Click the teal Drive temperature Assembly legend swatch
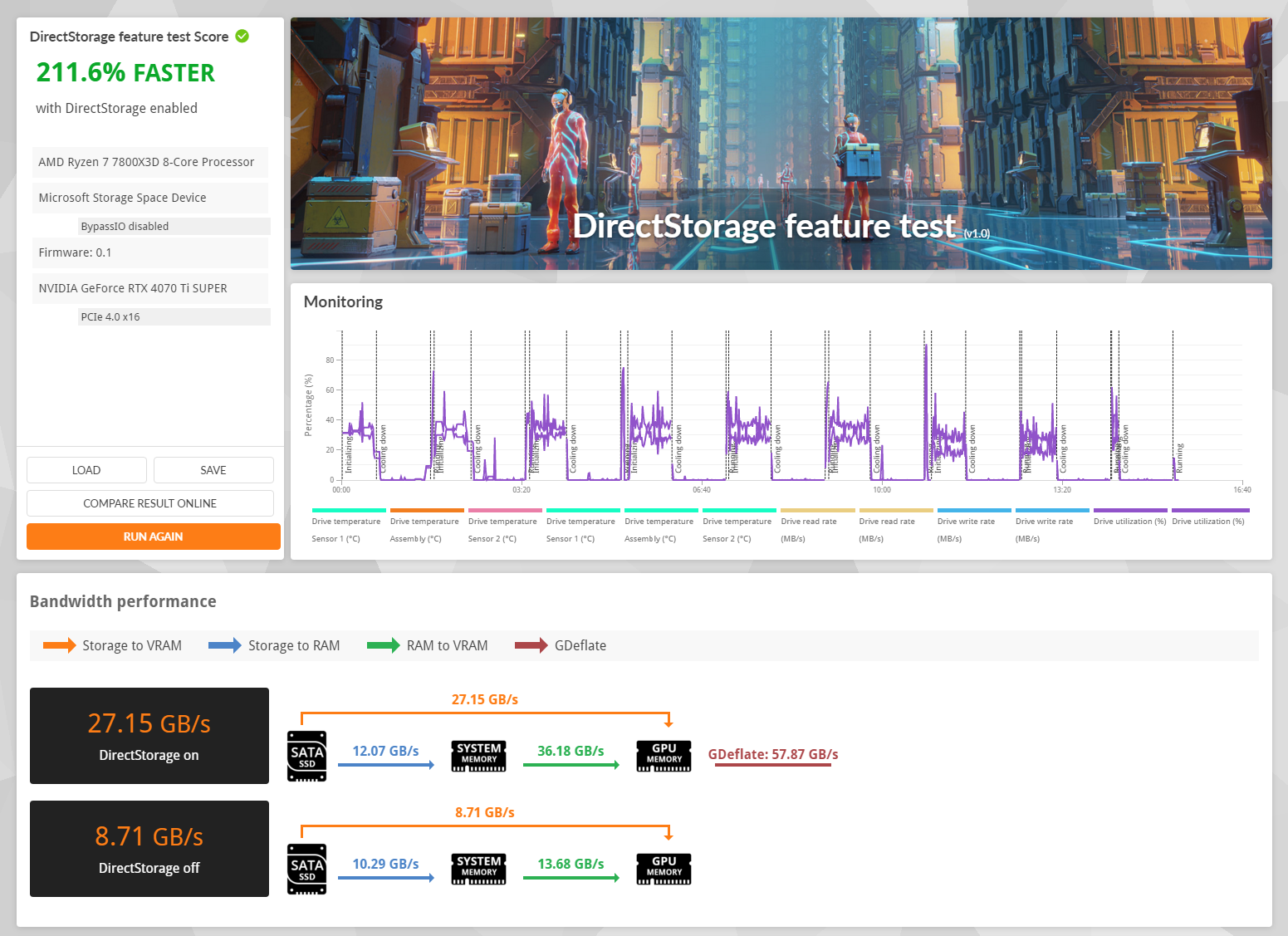Viewport: 1288px width, 936px height. coord(662,511)
